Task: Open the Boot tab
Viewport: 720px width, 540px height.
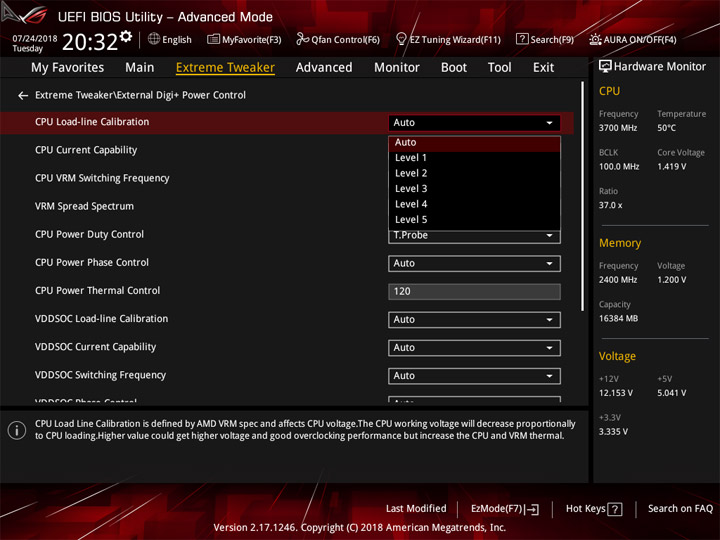Action: tap(454, 68)
